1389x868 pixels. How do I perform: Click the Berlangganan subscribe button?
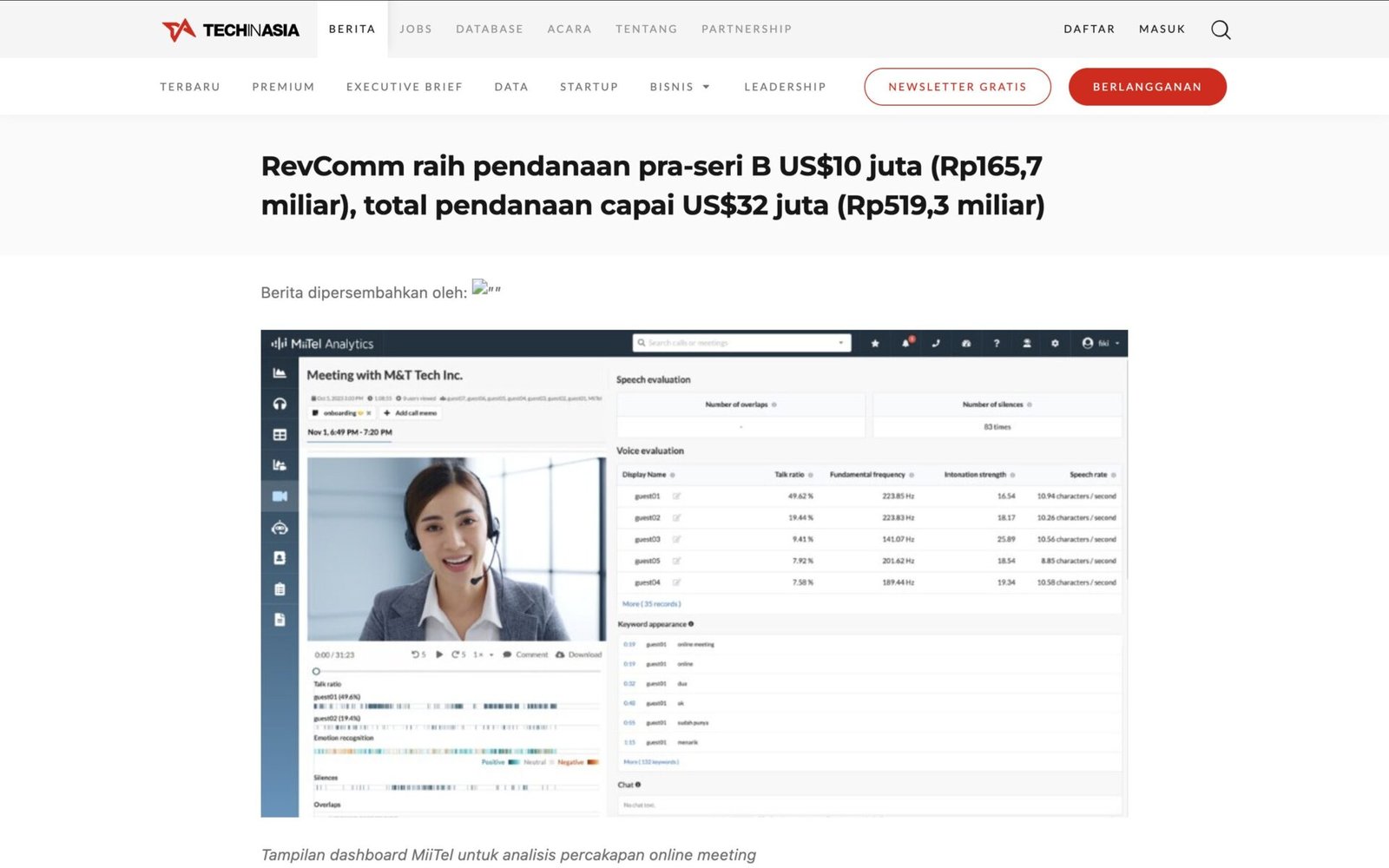[x=1147, y=87]
